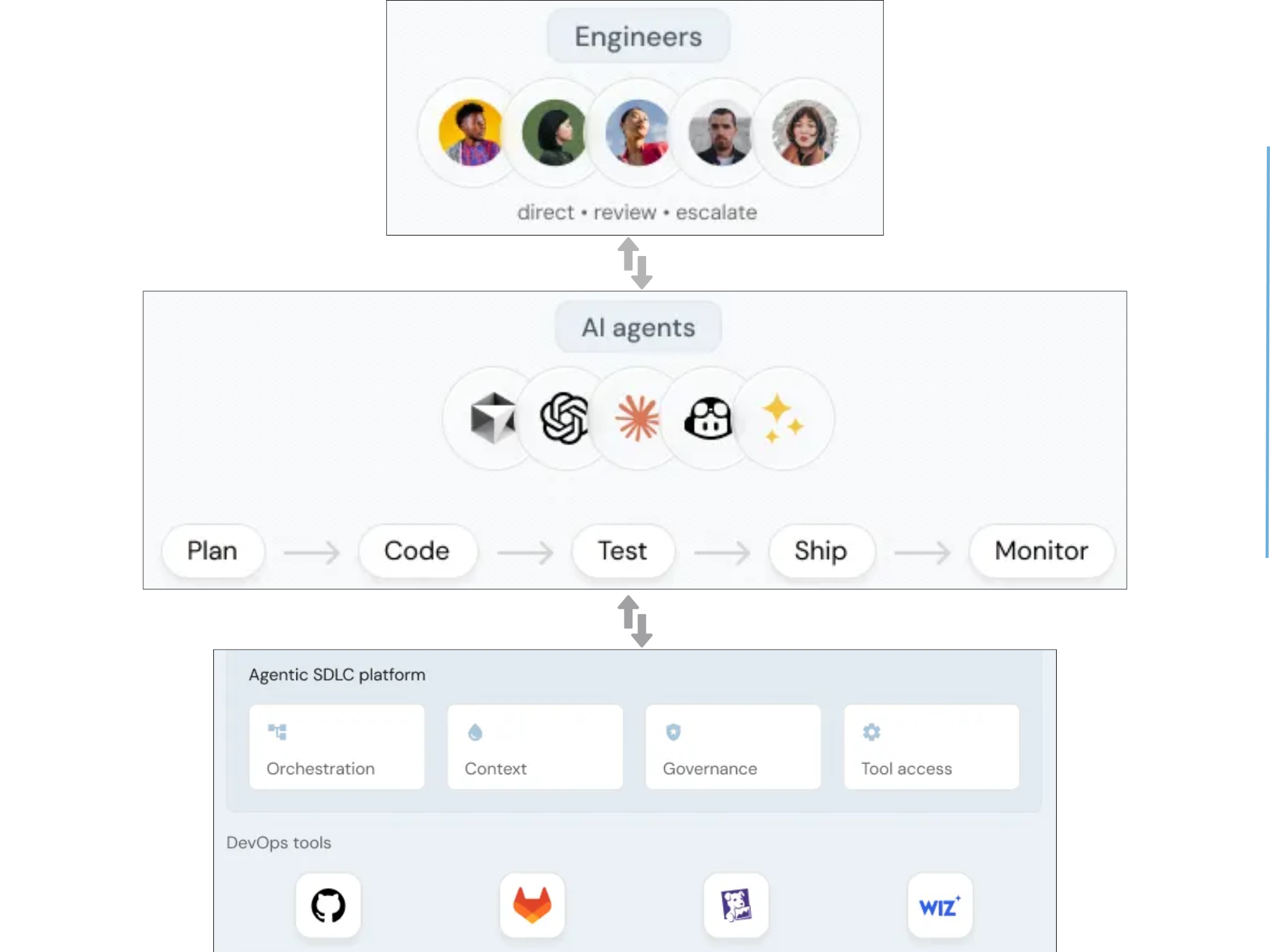1270x952 pixels.
Task: Click the engineer avatar with yellow background
Action: (x=471, y=133)
